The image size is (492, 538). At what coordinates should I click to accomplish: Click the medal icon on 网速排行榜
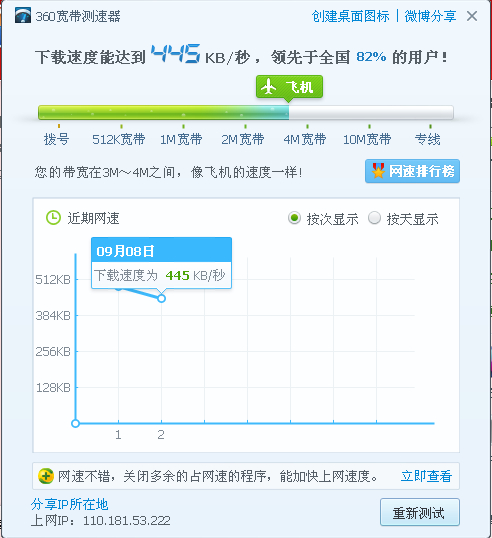point(378,171)
